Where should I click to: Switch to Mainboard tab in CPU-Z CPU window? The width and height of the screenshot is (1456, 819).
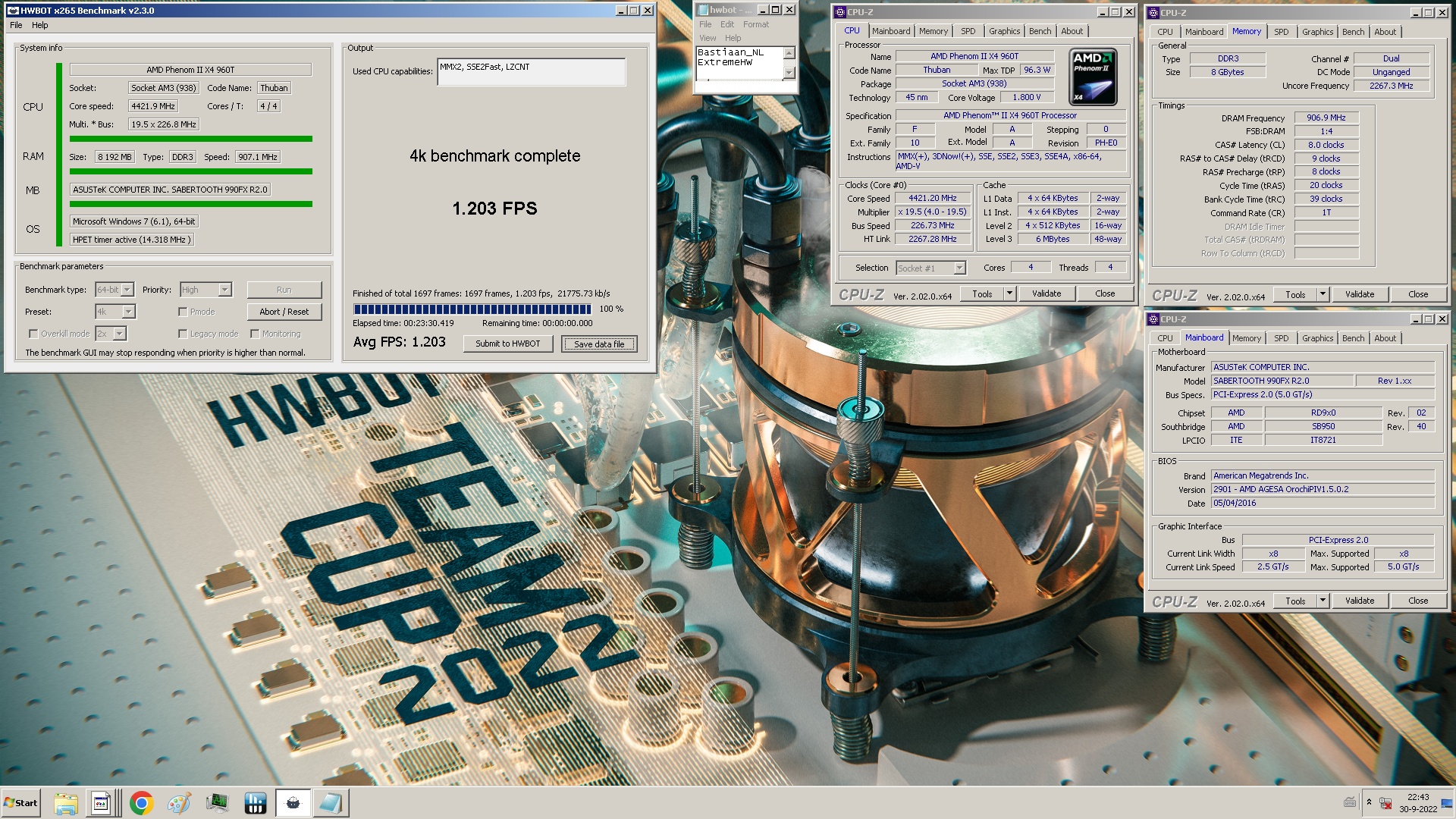[891, 31]
